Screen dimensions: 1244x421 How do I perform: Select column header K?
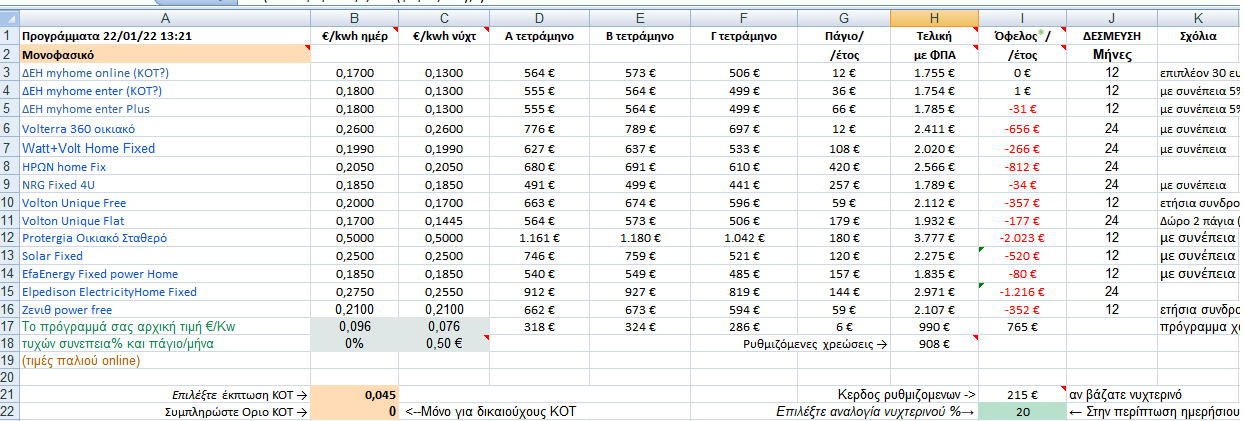(1199, 17)
